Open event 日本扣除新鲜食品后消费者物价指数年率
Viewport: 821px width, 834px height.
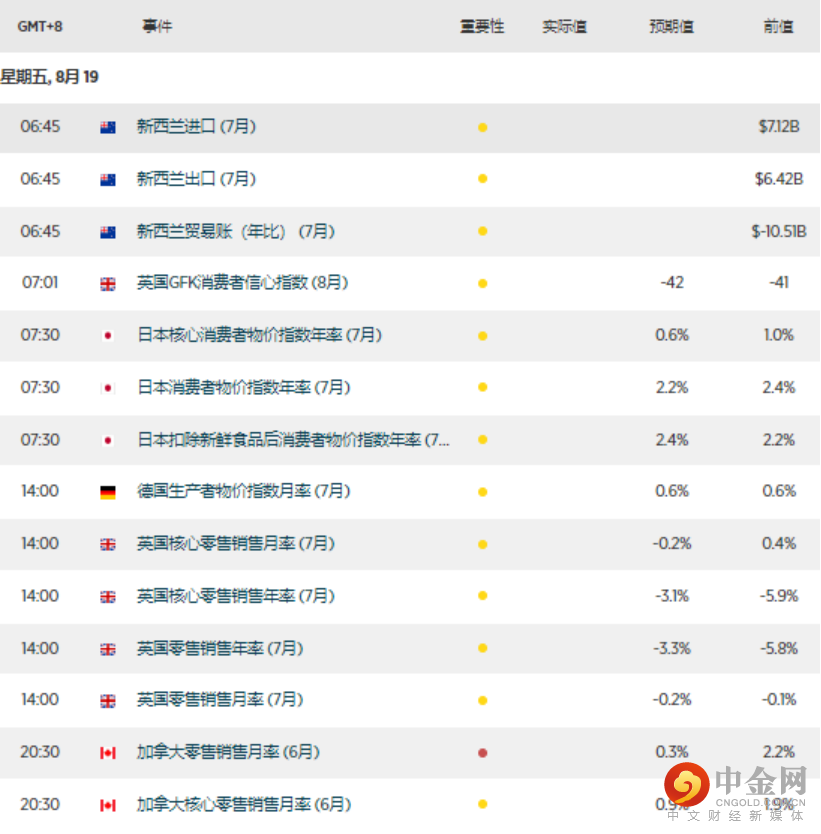point(294,440)
